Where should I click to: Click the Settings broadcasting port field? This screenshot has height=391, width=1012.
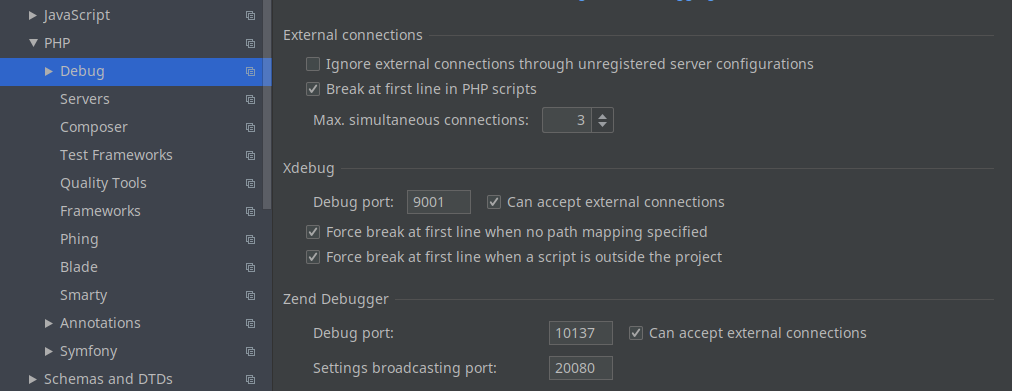(580, 368)
